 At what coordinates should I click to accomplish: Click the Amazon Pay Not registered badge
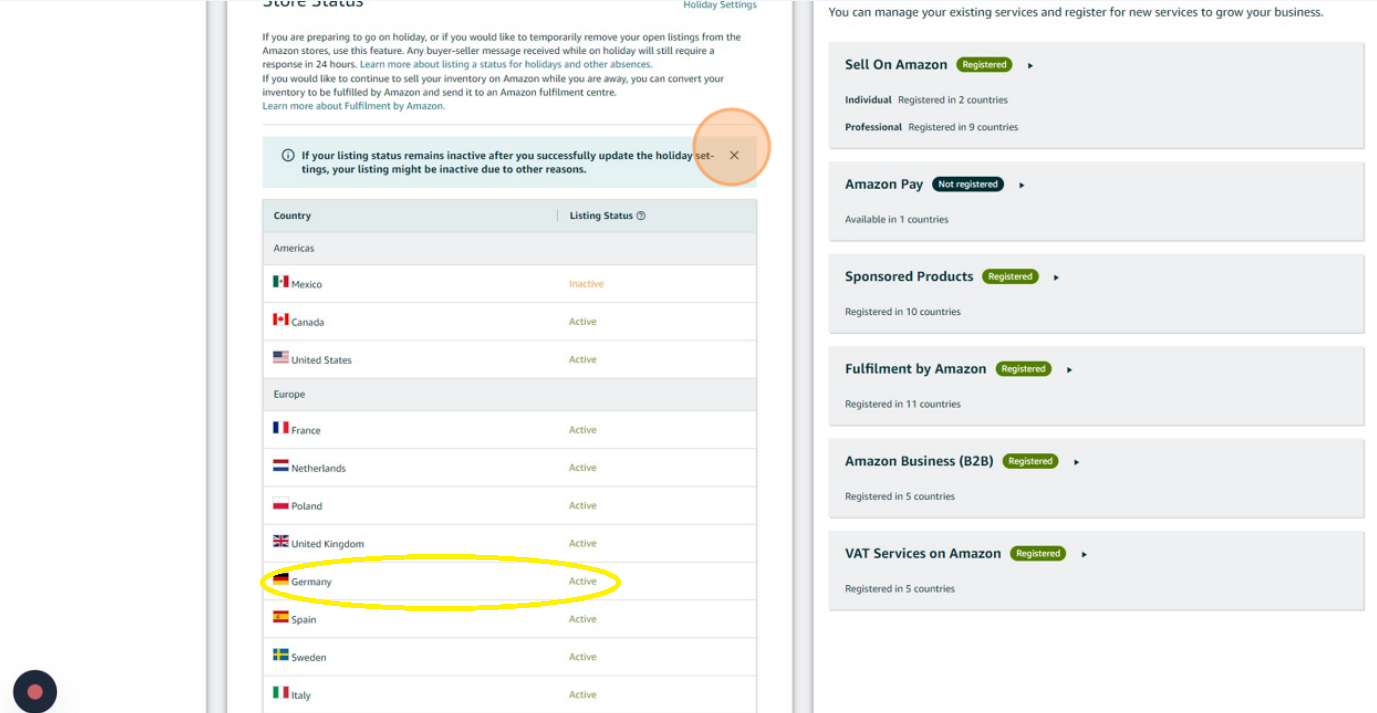pos(967,185)
